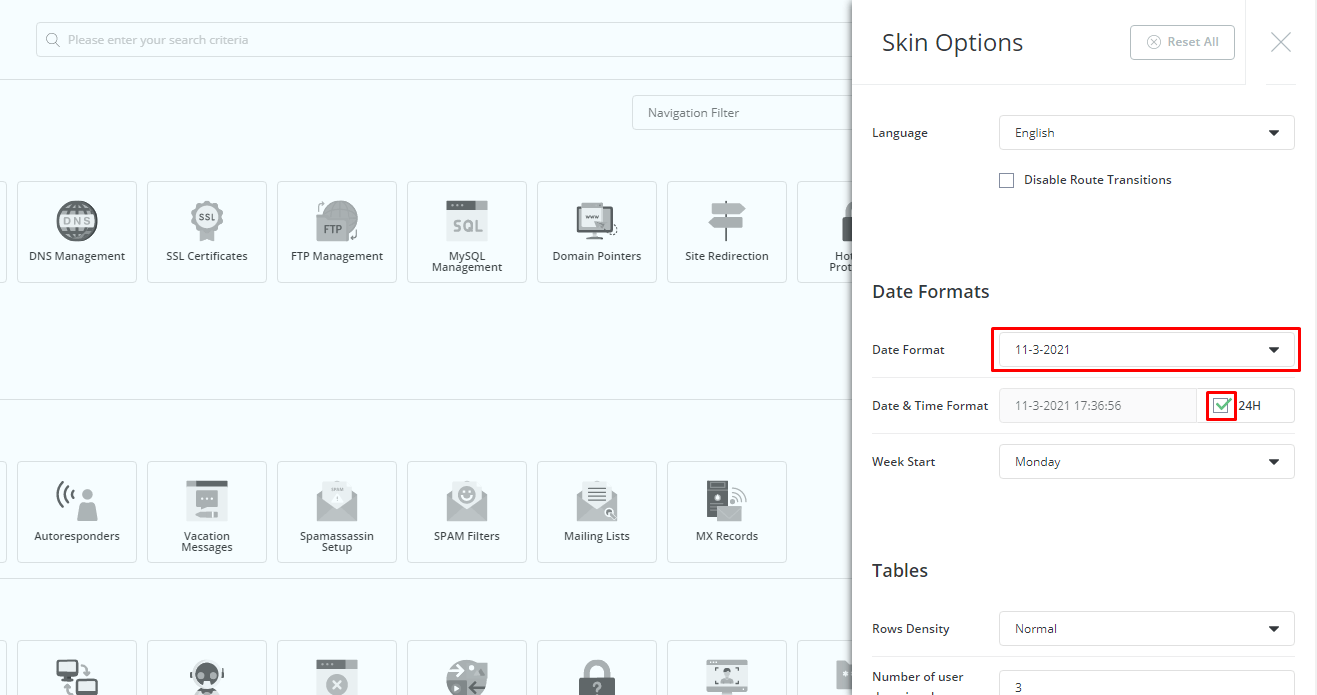Open the Date Format dropdown
This screenshot has height=695, width=1317.
tap(1146, 350)
